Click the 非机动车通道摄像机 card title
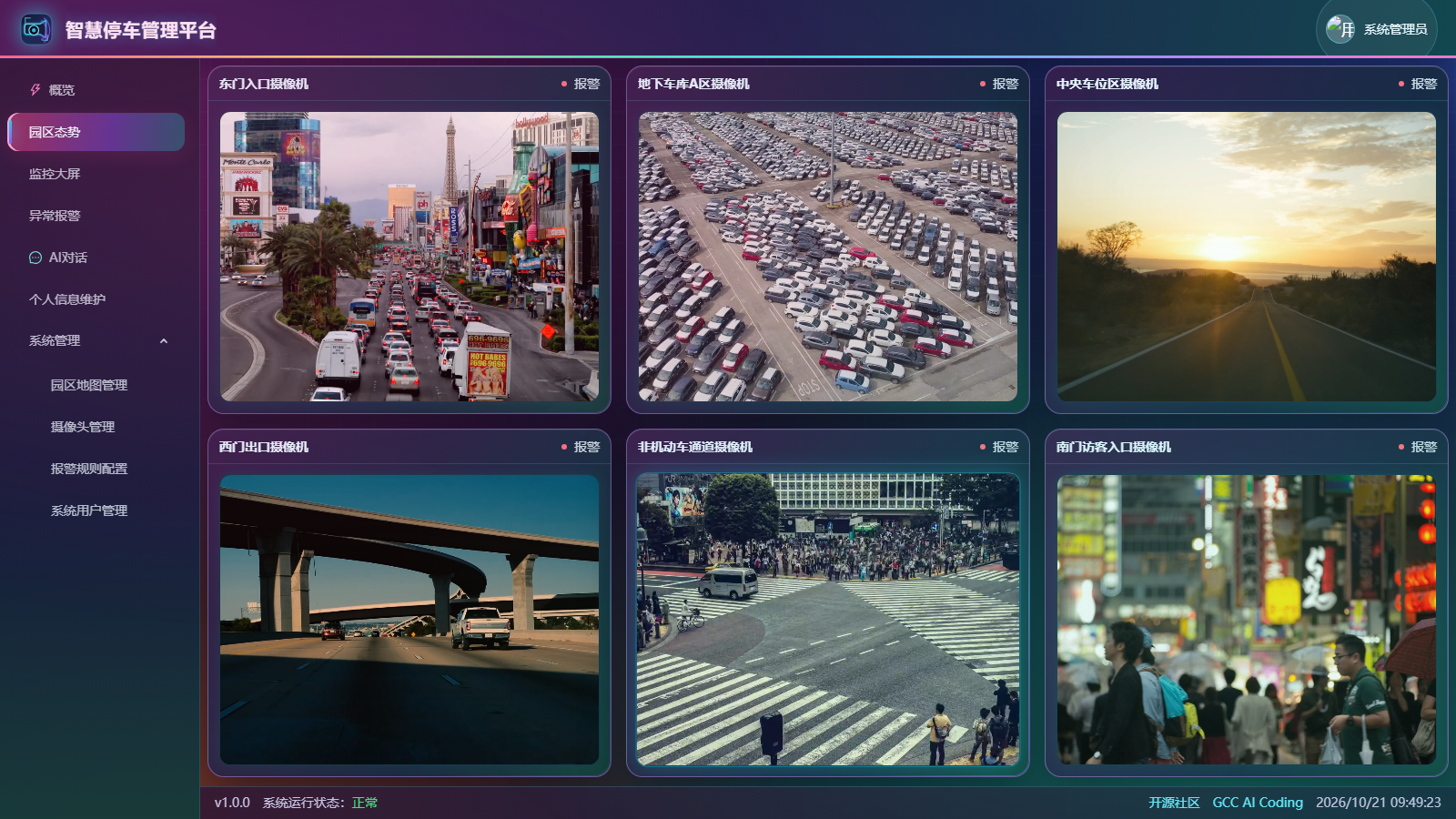 (x=695, y=447)
